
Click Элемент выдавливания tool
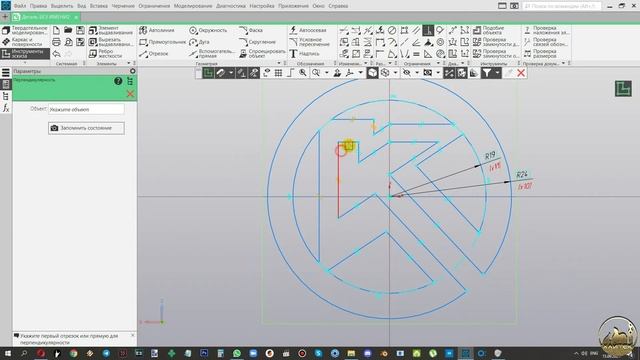[111, 30]
